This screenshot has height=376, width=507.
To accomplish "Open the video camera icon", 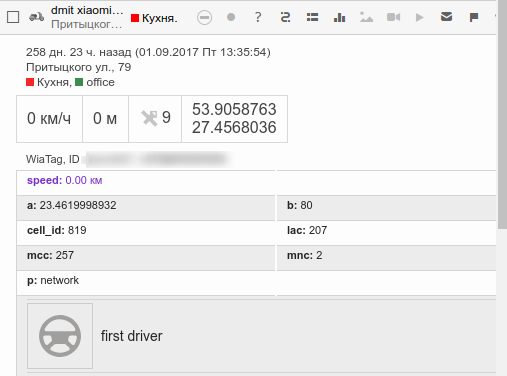I will point(393,17).
